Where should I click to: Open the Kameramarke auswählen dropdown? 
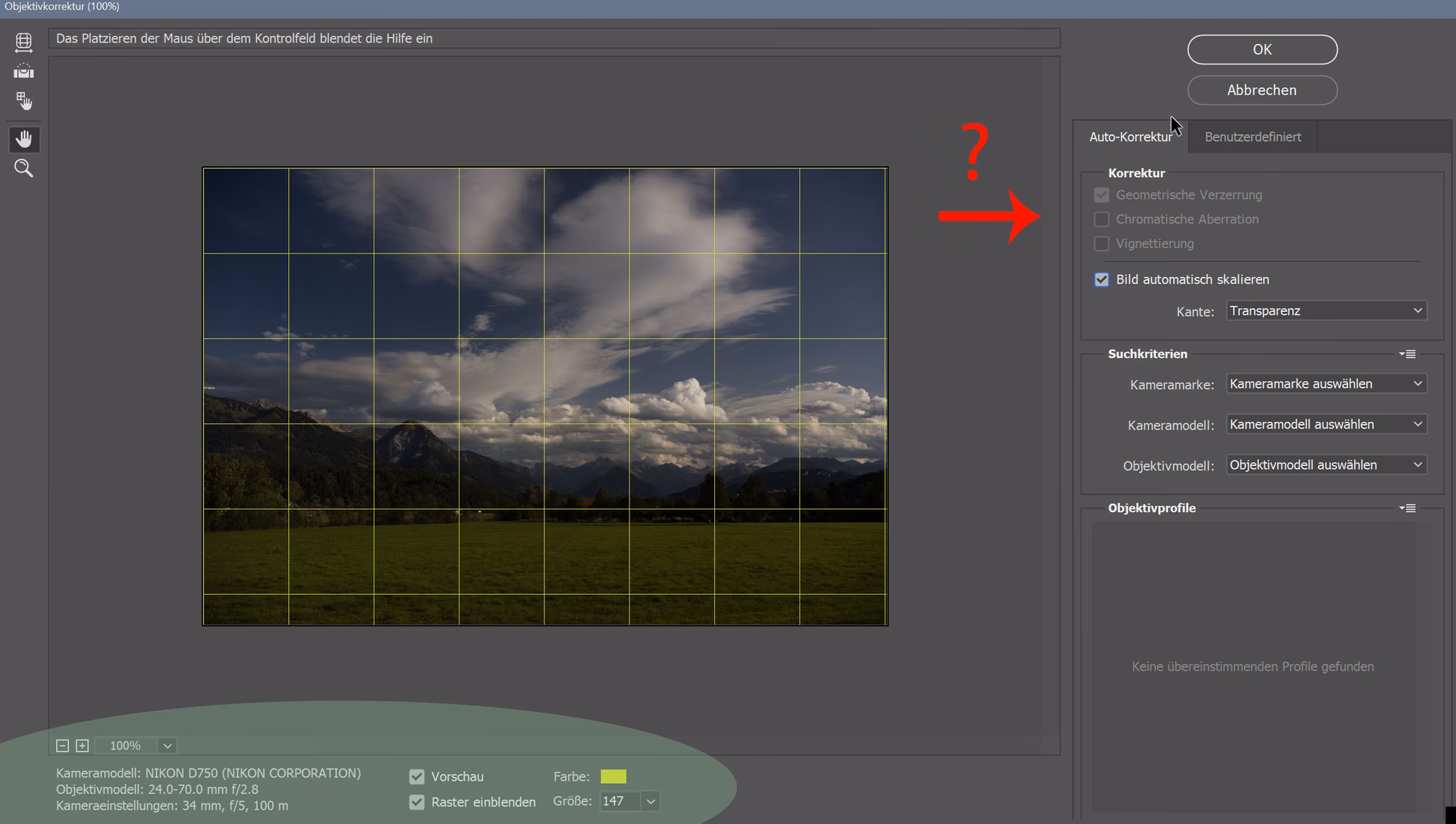pyautogui.click(x=1326, y=383)
